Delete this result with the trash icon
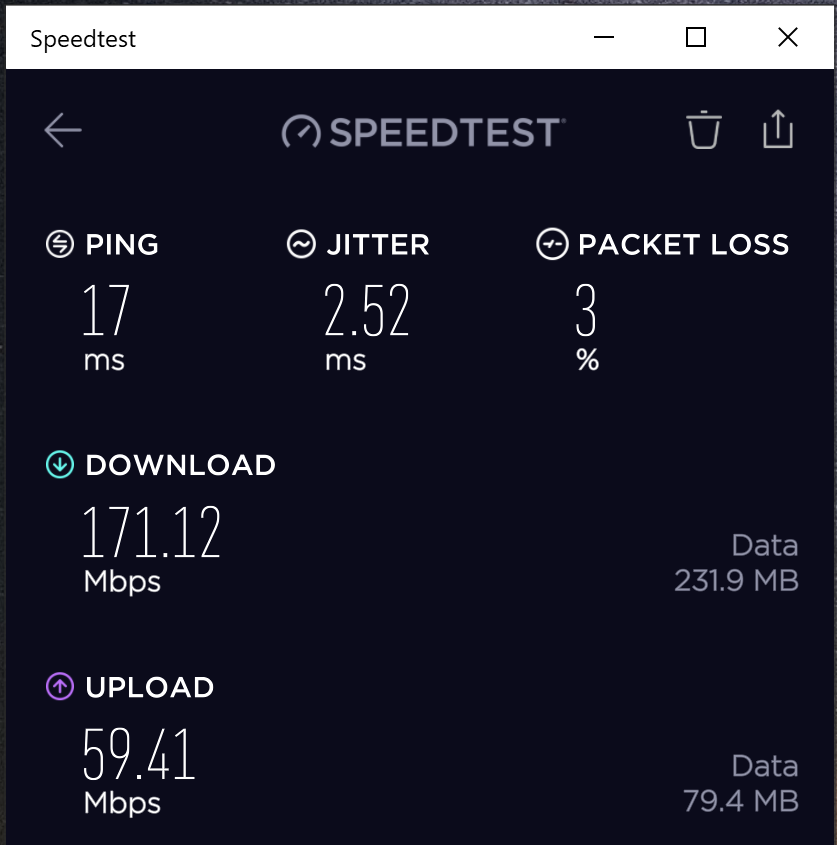Image resolution: width=837 pixels, height=845 pixels. click(703, 130)
